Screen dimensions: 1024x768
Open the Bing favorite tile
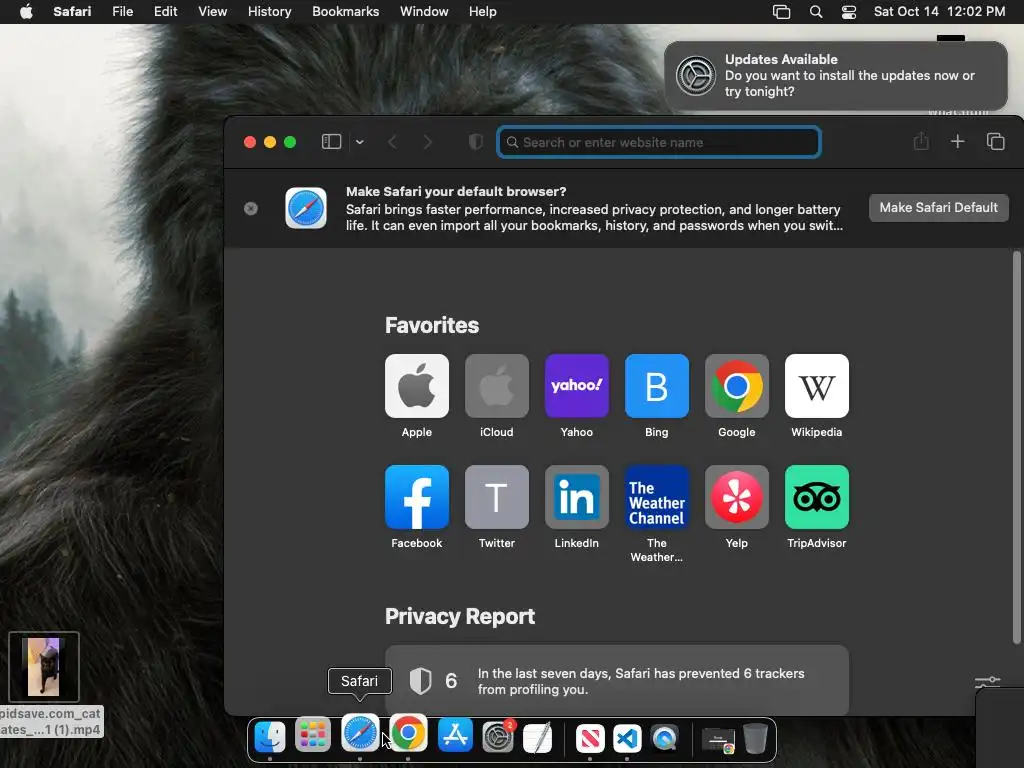tap(656, 386)
